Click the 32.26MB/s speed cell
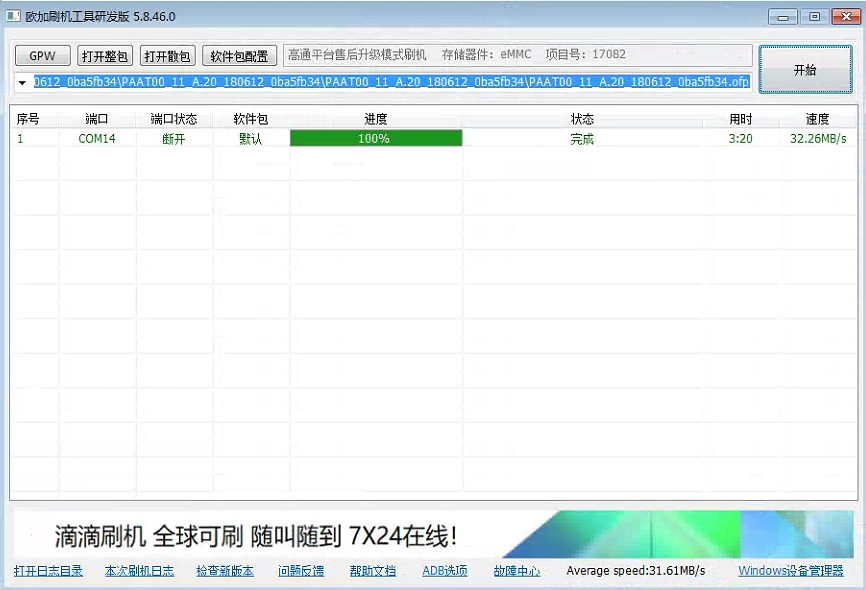This screenshot has width=866, height=590. click(x=818, y=139)
